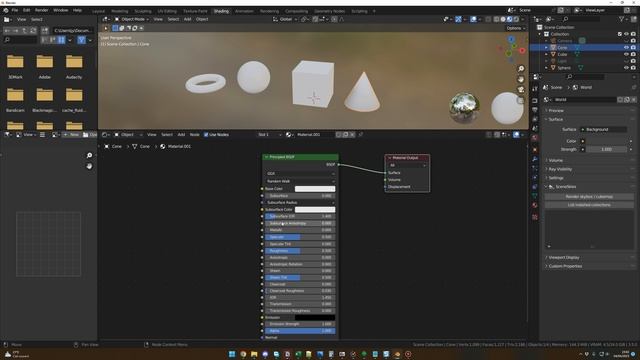Click the Base Color white swatch
This screenshot has width=640, height=360.
(x=315, y=189)
